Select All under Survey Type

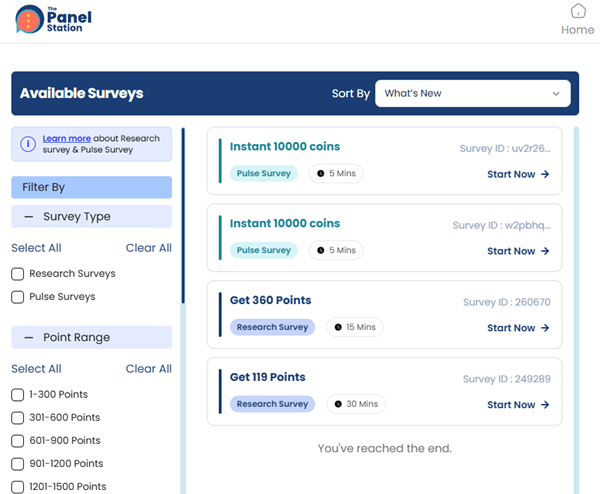point(36,248)
